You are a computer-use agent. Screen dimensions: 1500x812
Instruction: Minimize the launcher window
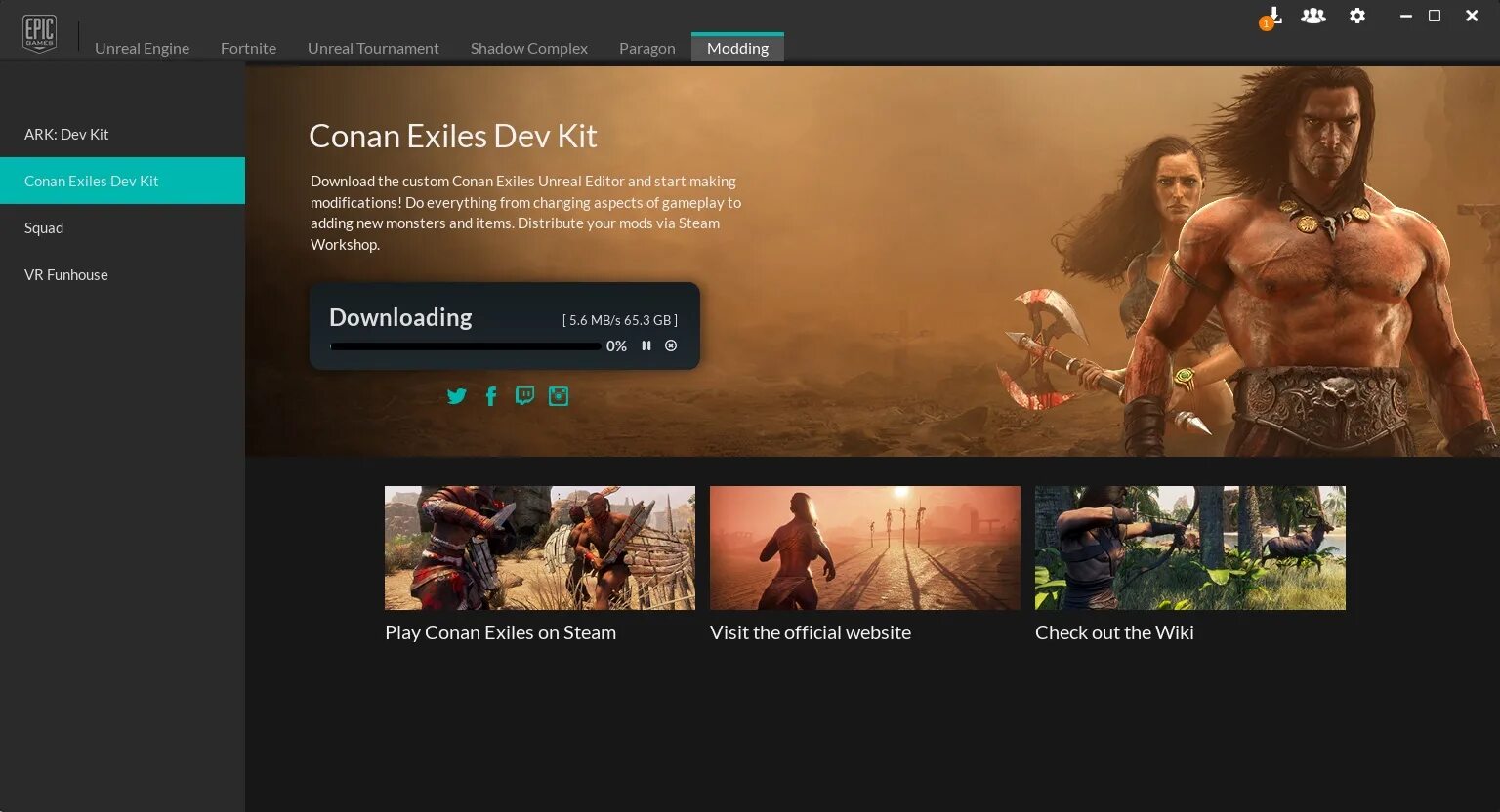1405,16
